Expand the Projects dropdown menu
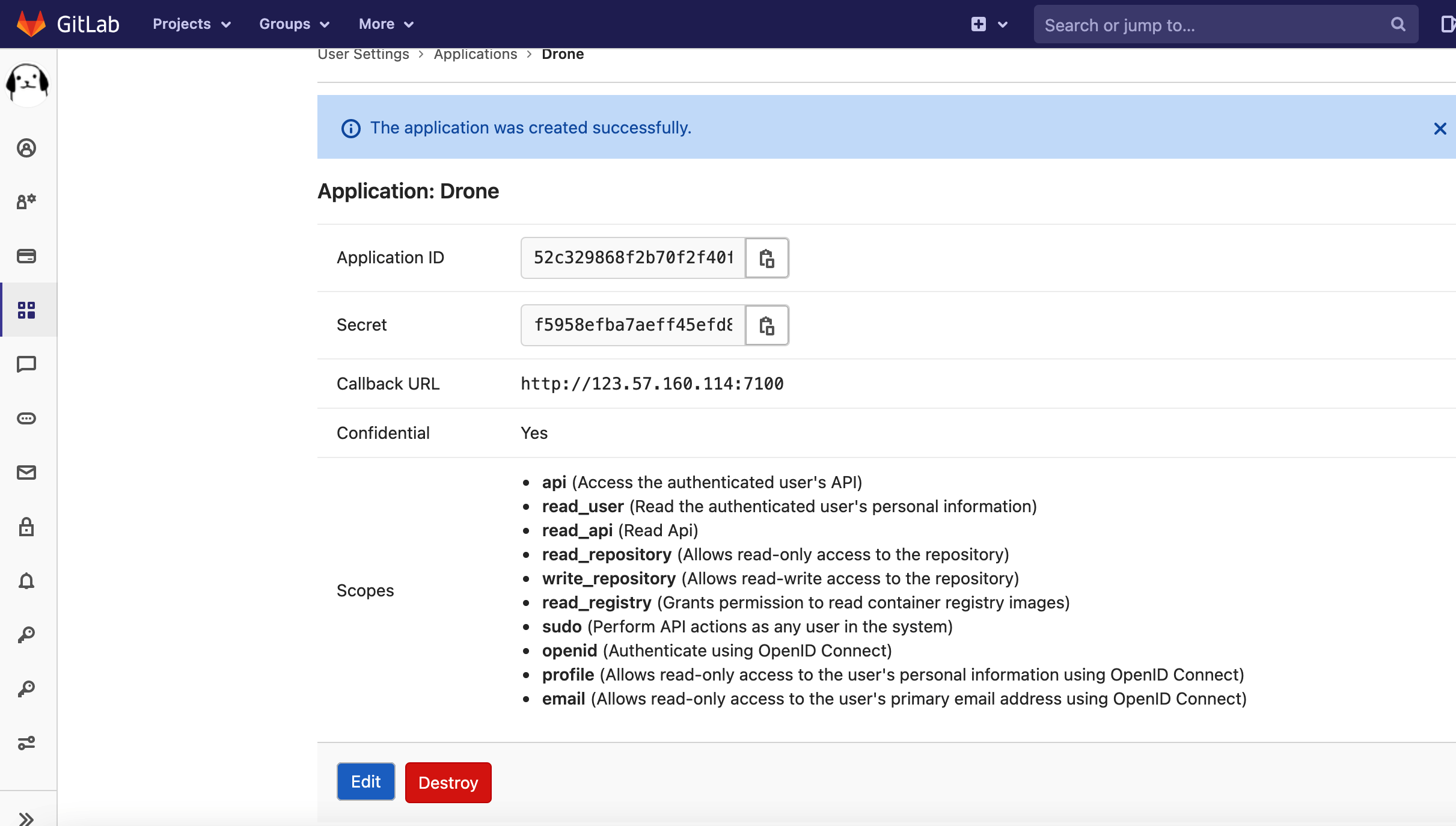The height and width of the screenshot is (826, 1456). pyautogui.click(x=191, y=24)
